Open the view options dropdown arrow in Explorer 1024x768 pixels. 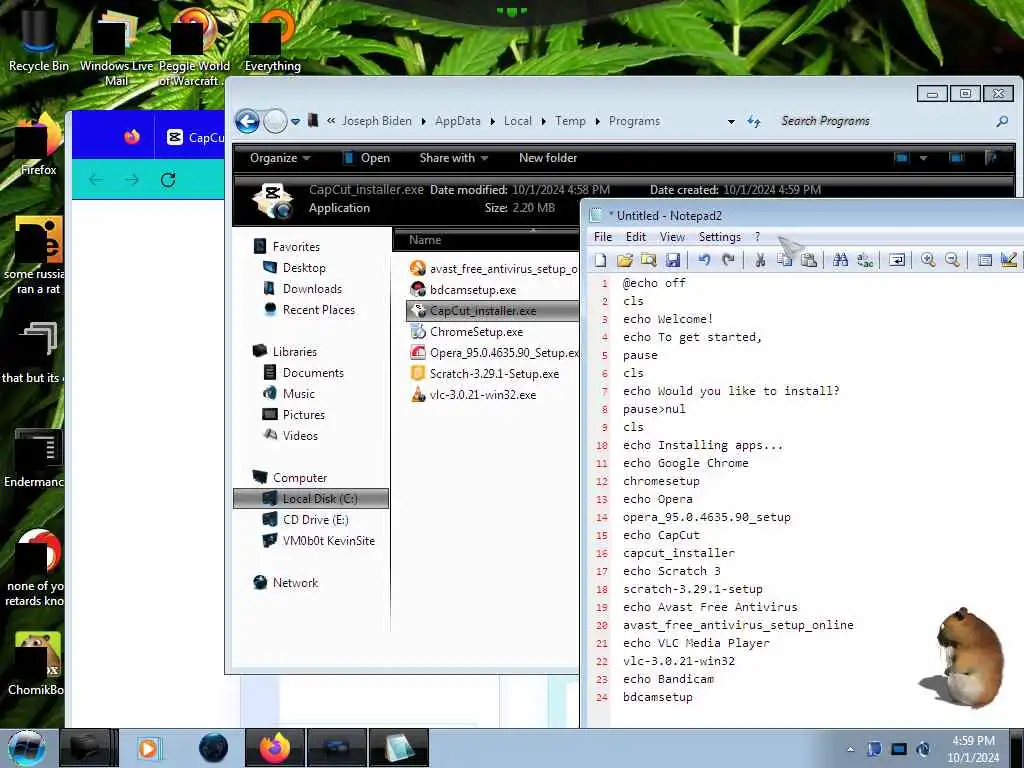coord(923,157)
